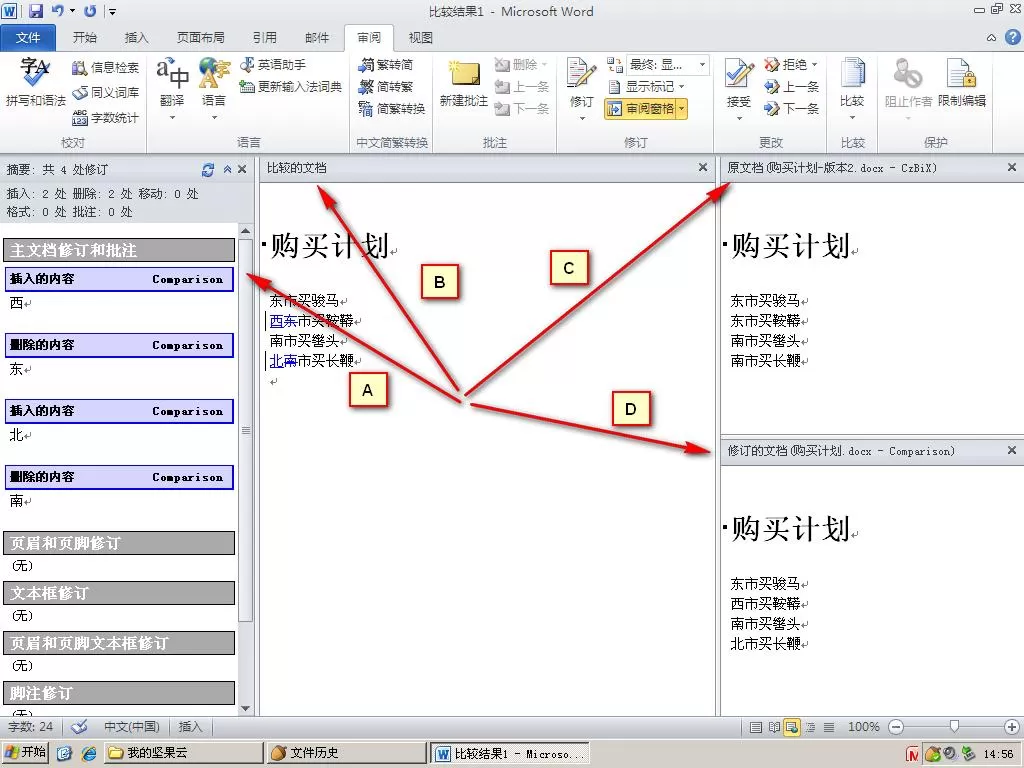
Task: Expand the Translate dropdown arrow
Action: [x=172, y=118]
